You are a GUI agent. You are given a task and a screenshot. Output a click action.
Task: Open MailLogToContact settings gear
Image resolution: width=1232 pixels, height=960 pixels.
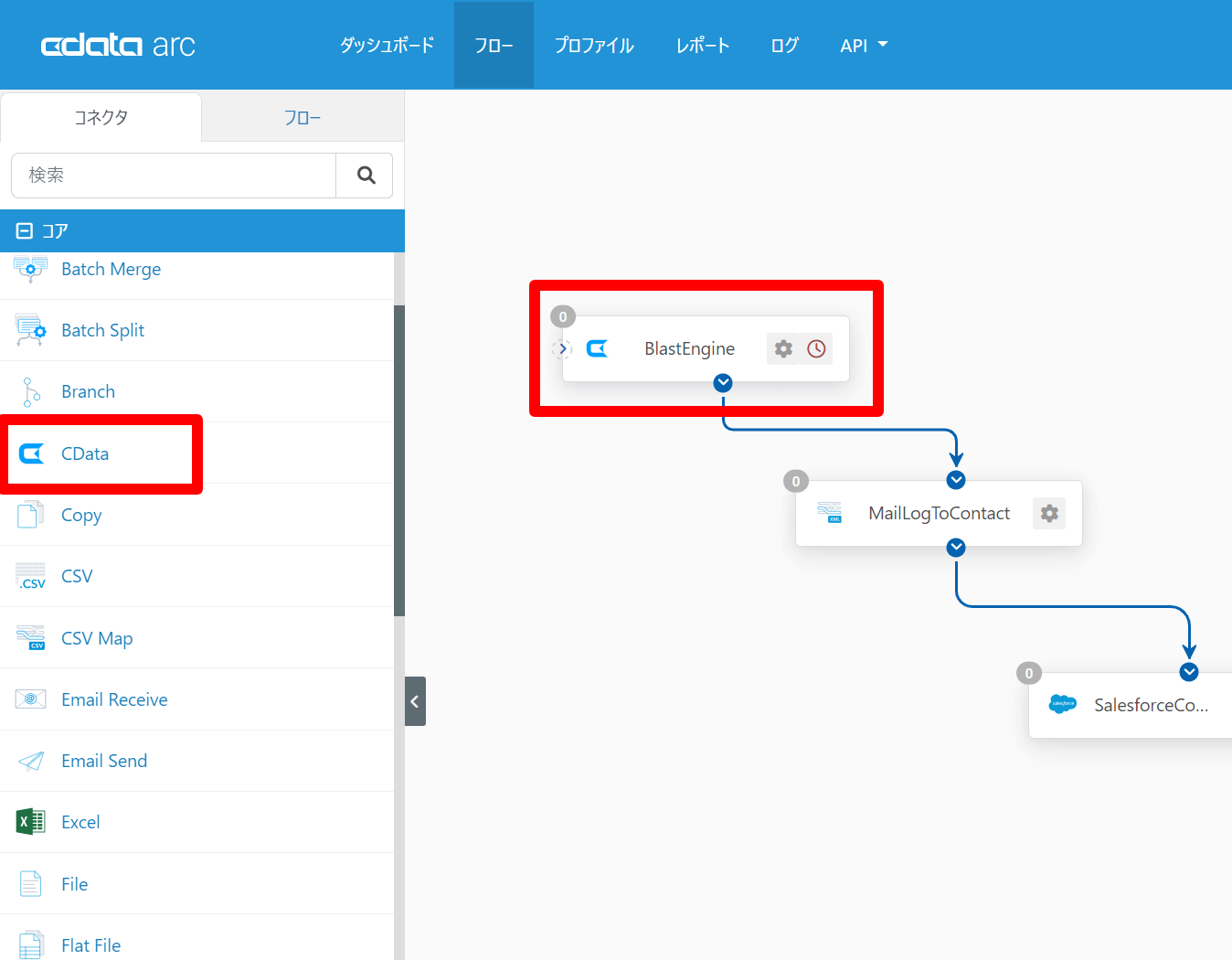coord(1049,513)
